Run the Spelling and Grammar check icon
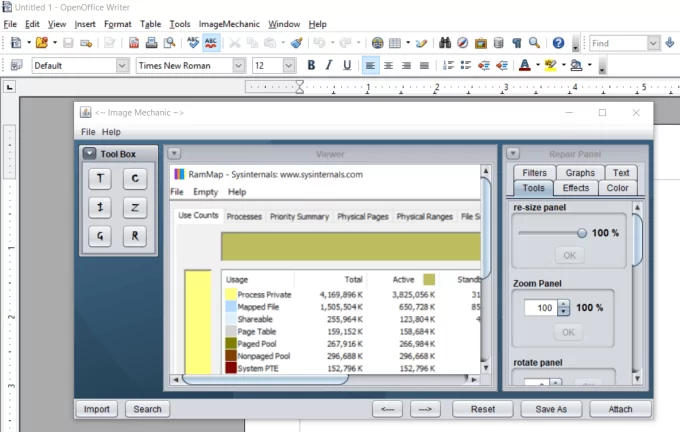Image resolution: width=680 pixels, height=432 pixels. pyautogui.click(x=193, y=43)
